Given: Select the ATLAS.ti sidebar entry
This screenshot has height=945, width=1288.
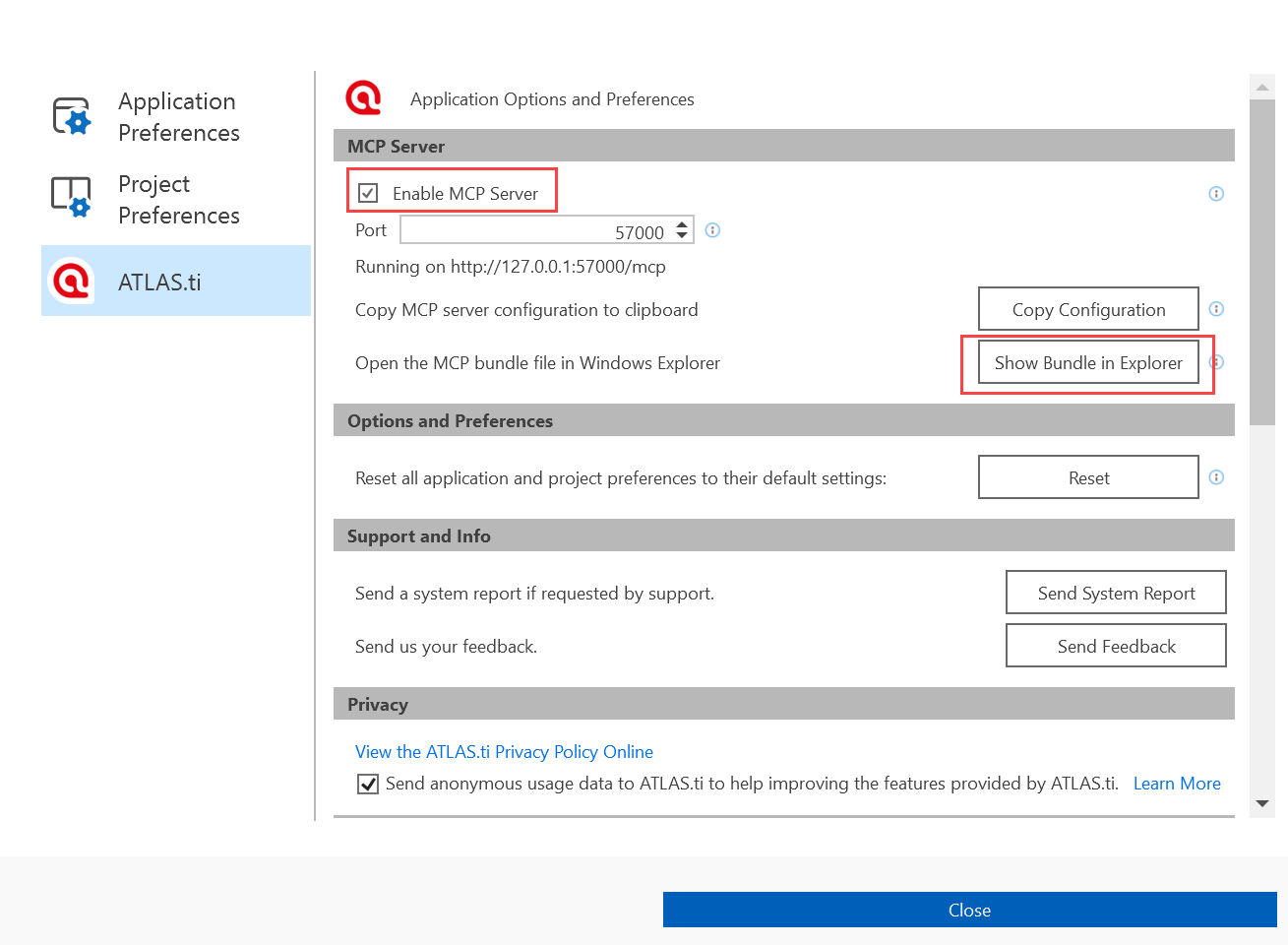Looking at the screenshot, I should (176, 281).
